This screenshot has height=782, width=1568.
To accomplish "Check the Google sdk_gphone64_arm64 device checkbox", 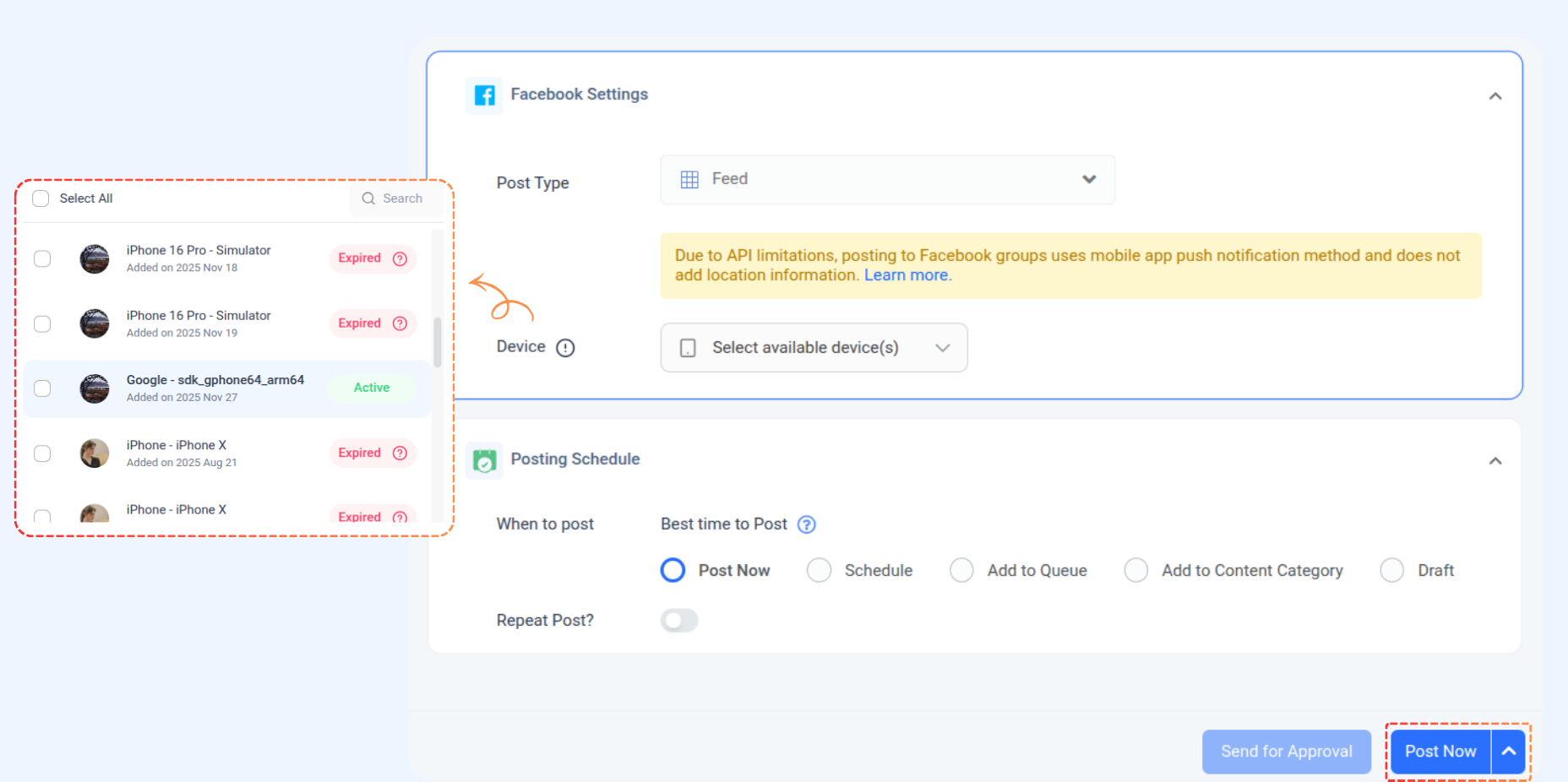I will 42,388.
